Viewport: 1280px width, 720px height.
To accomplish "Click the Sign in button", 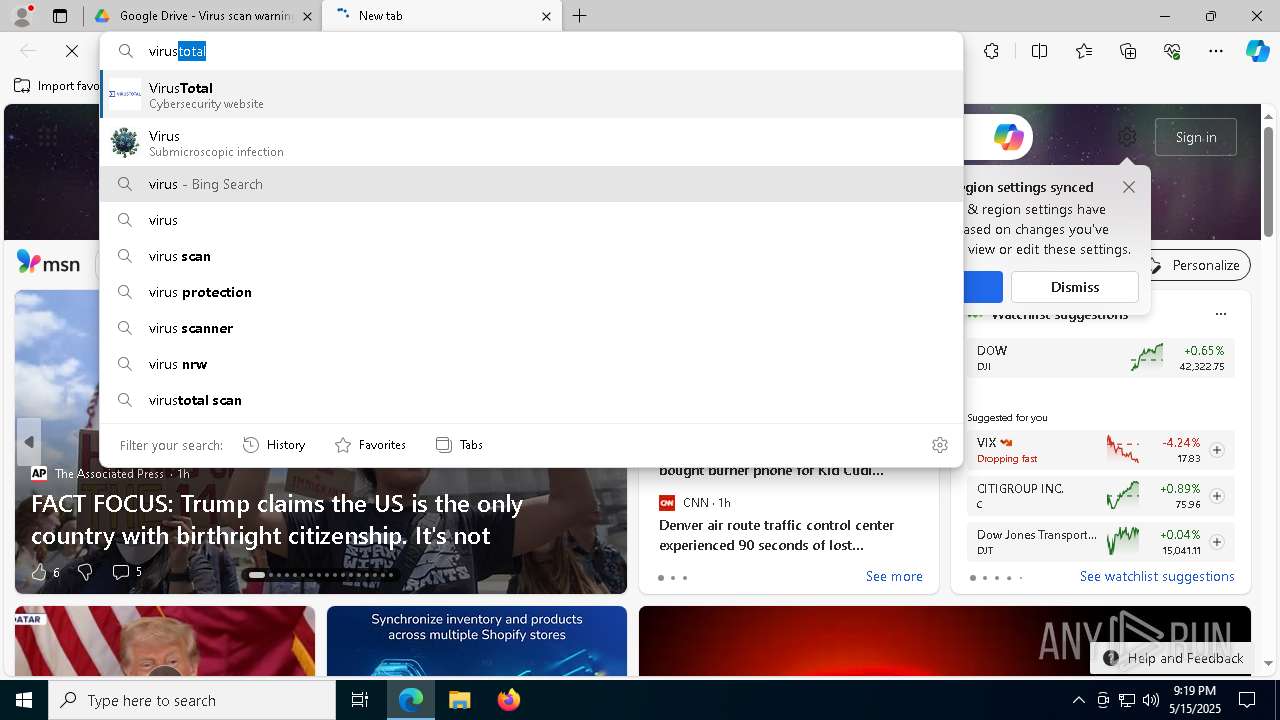I will tap(1196, 137).
